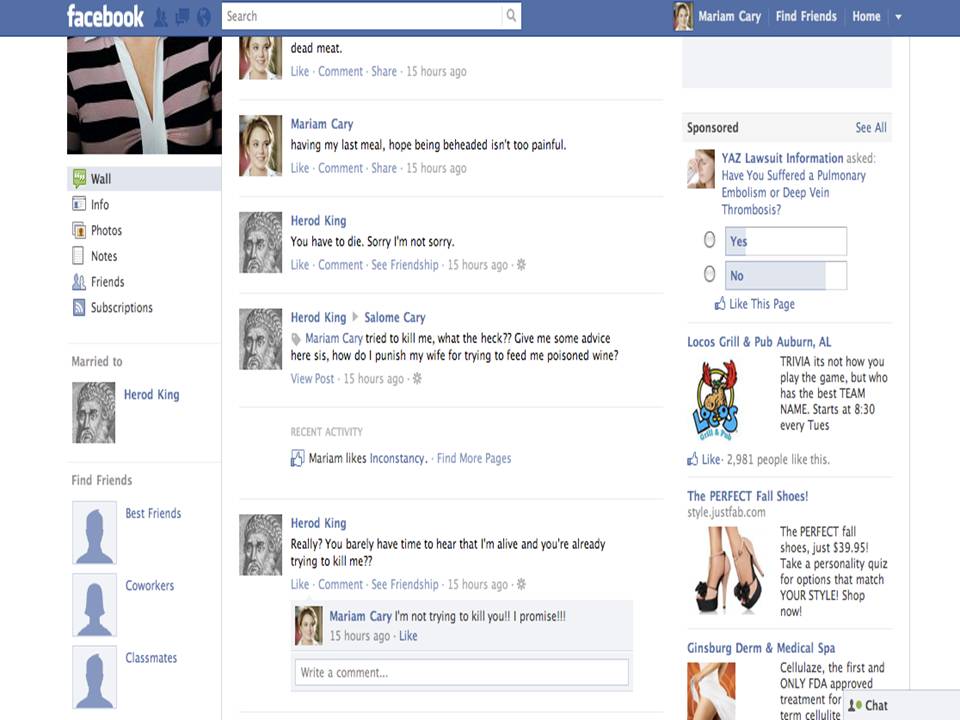The height and width of the screenshot is (720, 960).
Task: Open the Photos section in sidebar
Action: [x=144, y=230]
